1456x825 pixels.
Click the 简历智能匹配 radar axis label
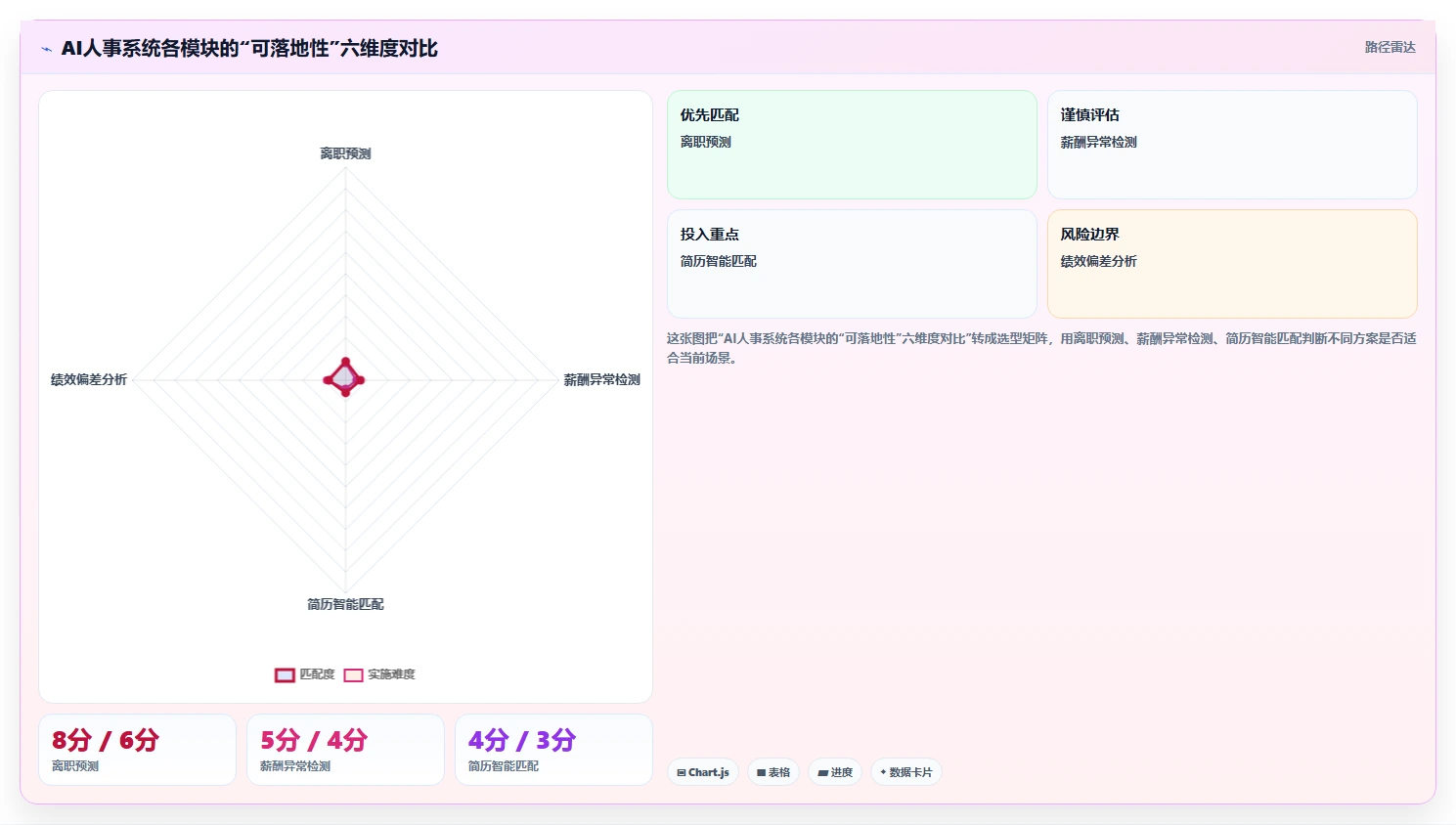point(345,604)
